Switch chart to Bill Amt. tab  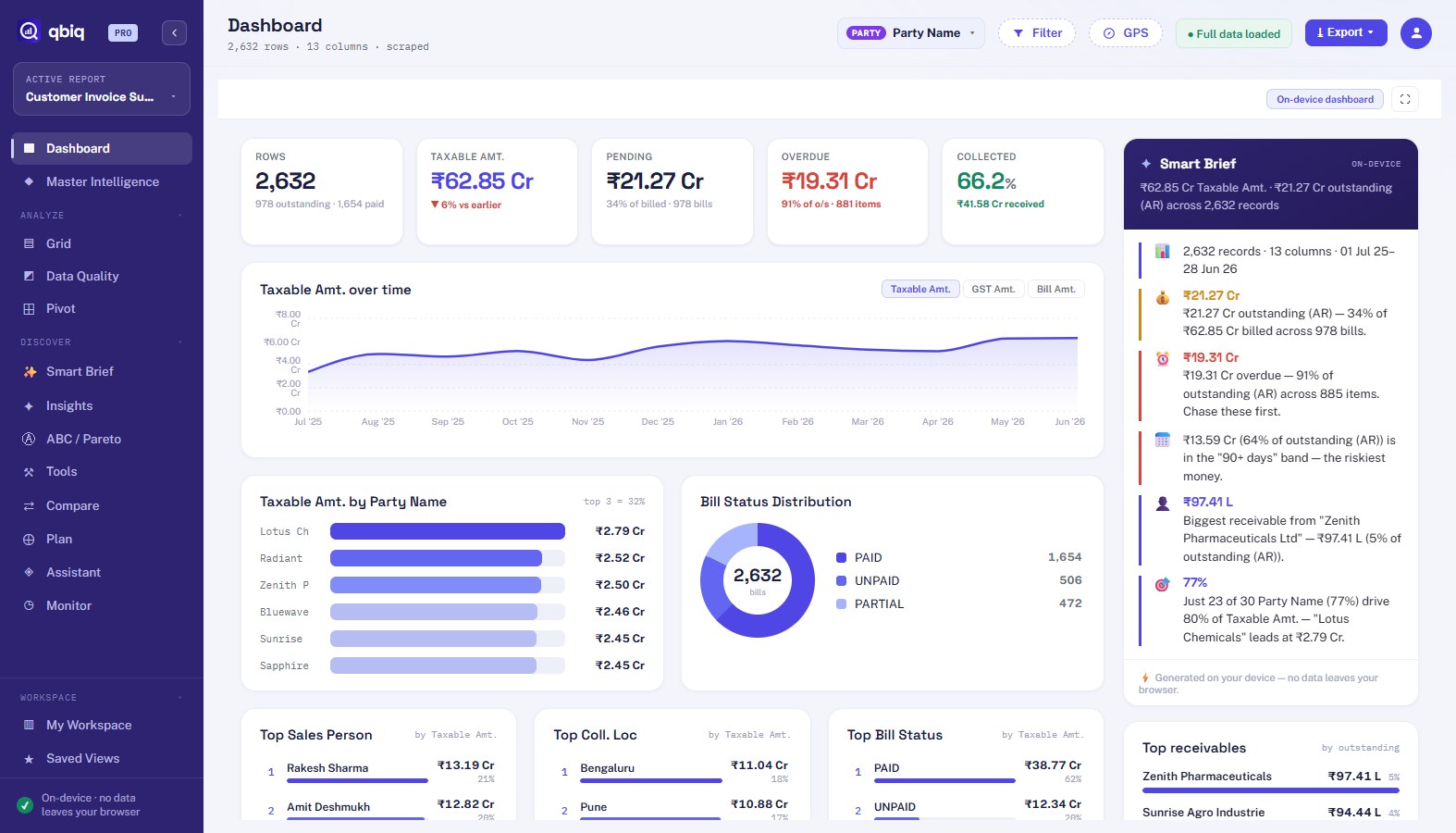coord(1056,289)
